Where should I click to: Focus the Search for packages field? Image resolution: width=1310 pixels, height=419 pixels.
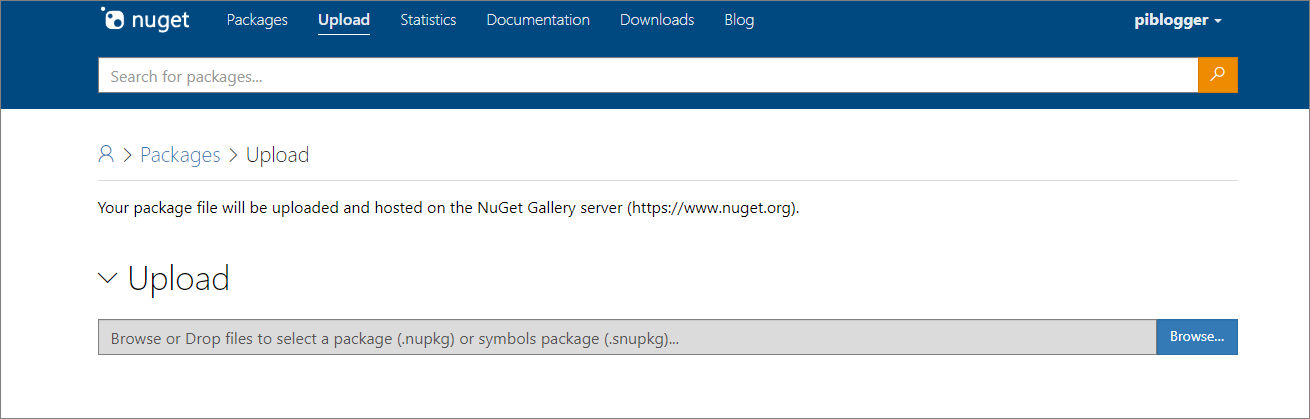click(647, 76)
